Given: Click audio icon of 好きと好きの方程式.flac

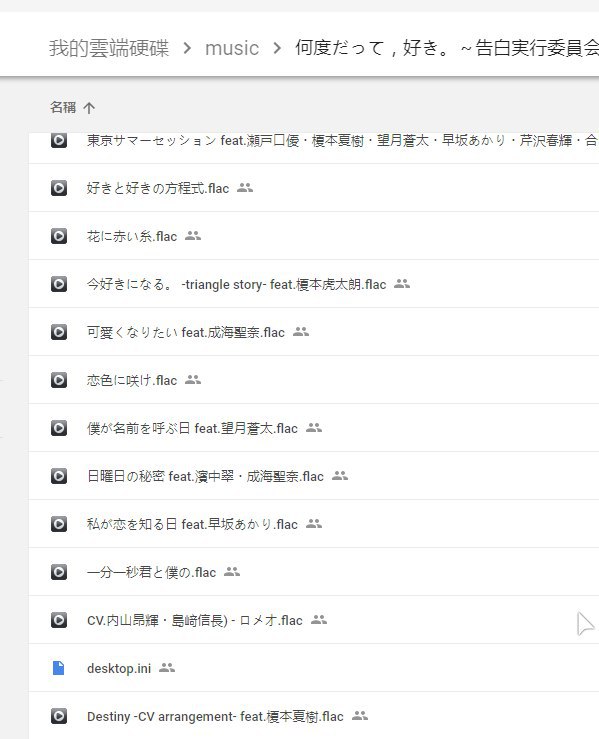Looking at the screenshot, I should [59, 188].
